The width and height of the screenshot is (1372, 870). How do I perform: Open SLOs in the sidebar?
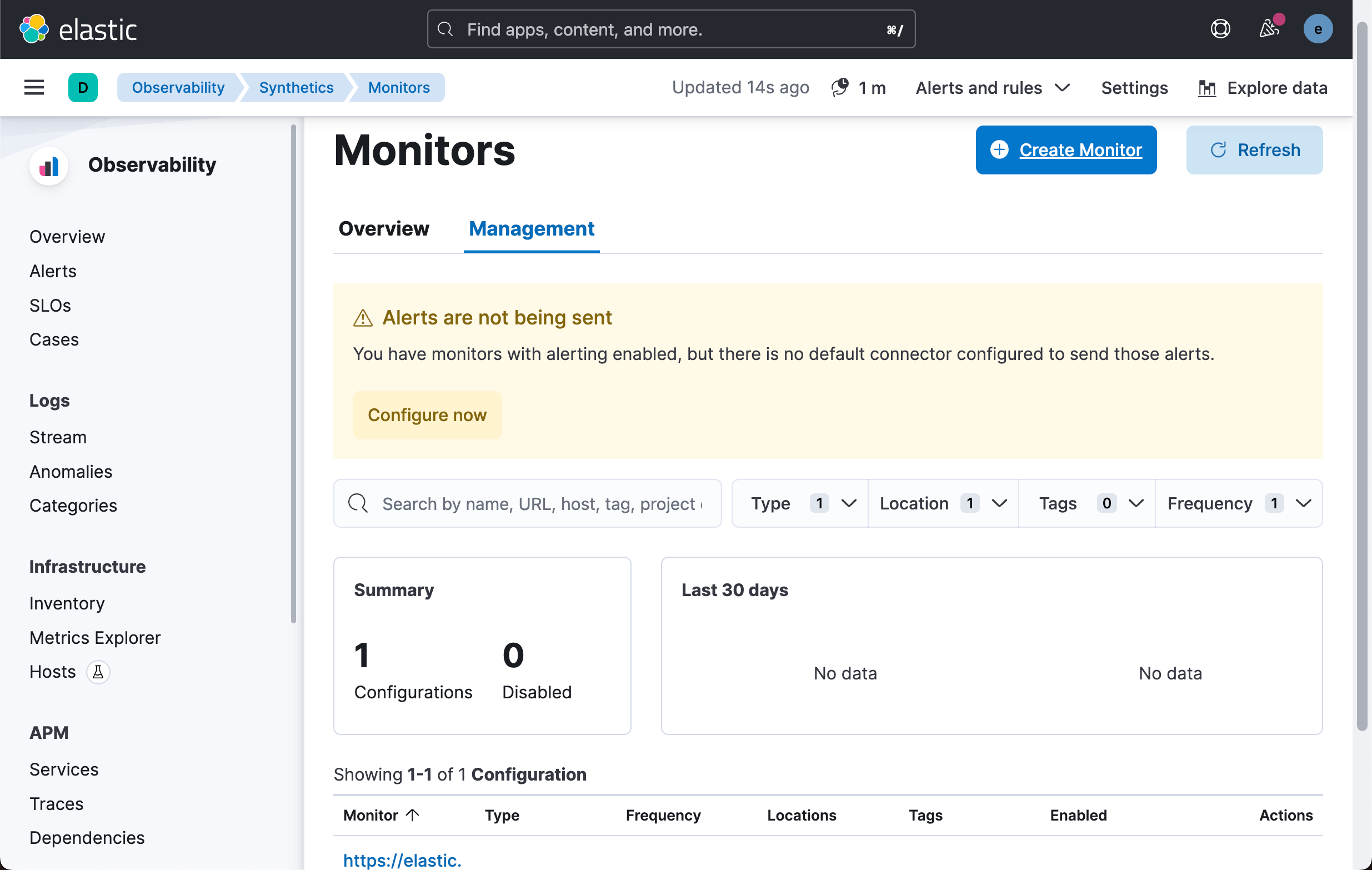(50, 306)
